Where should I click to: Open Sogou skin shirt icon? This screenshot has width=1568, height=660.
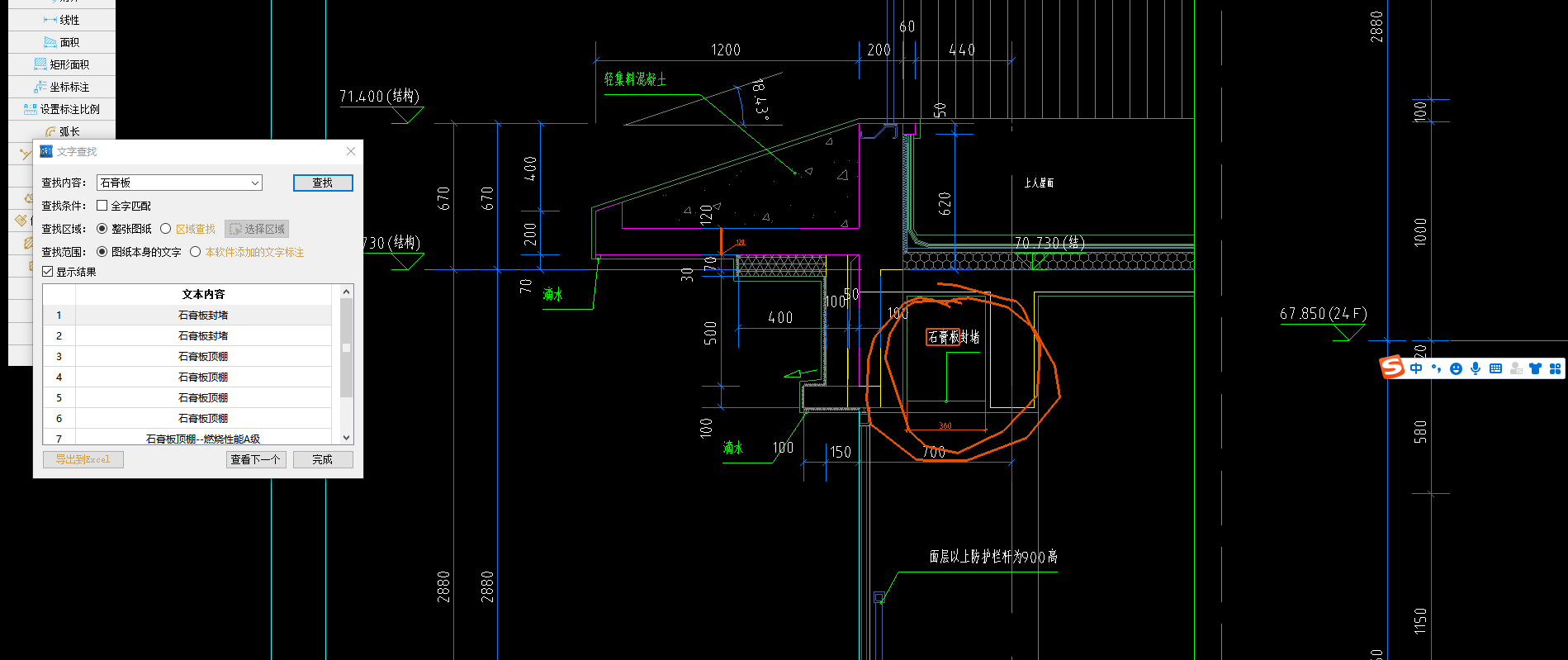point(1536,368)
